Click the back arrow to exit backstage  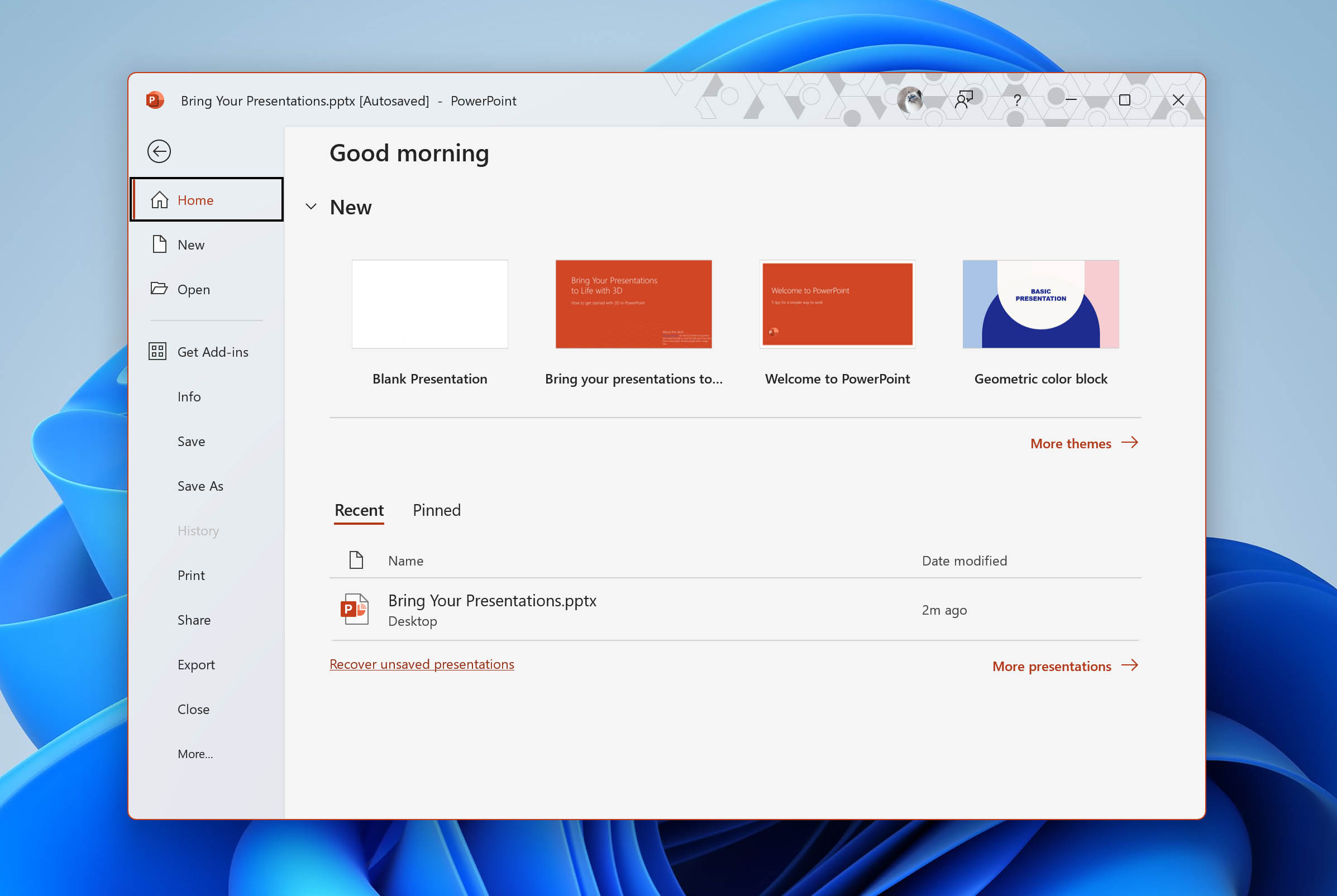click(159, 151)
